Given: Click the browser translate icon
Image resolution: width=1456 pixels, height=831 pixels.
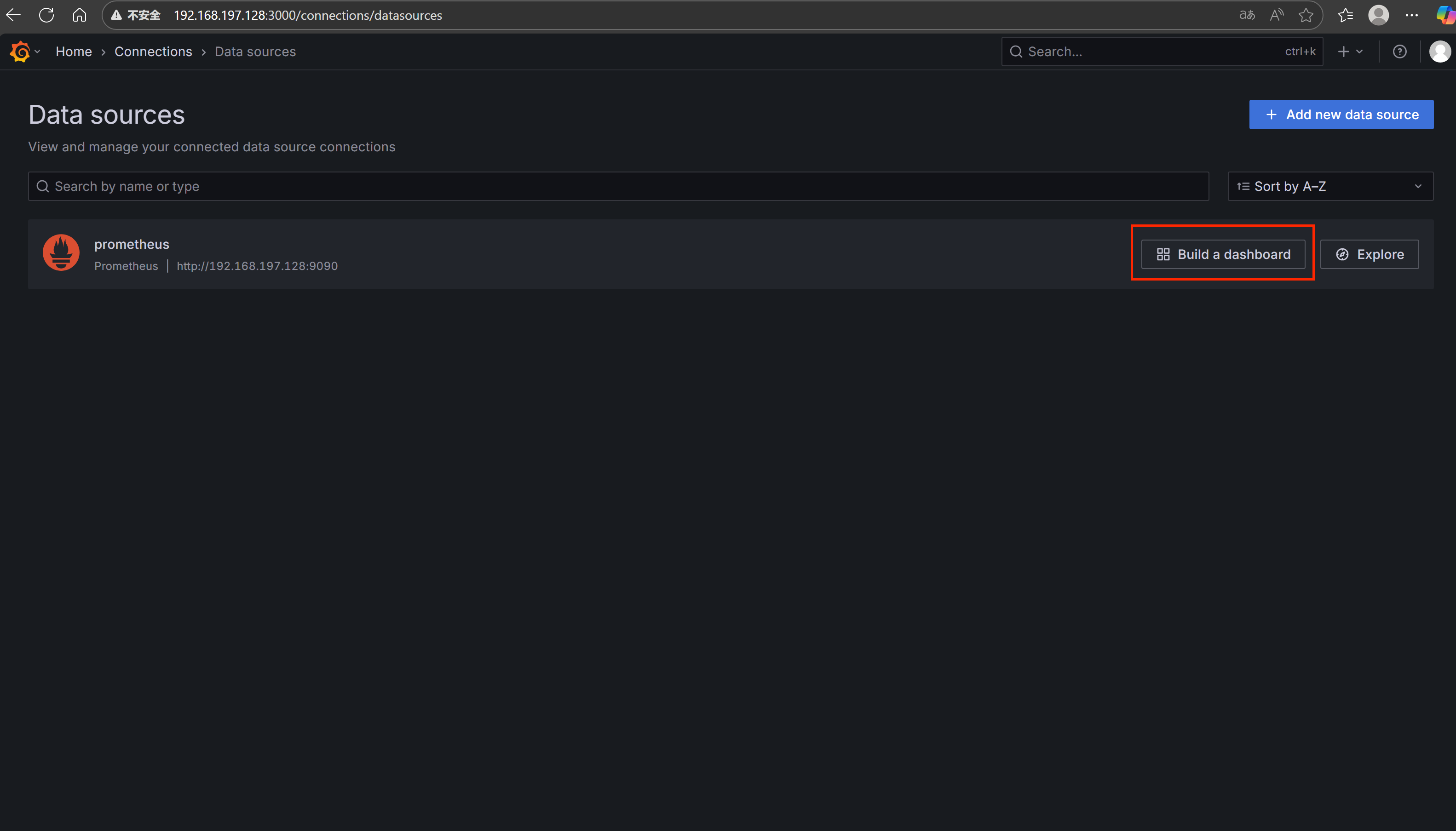Looking at the screenshot, I should tap(1247, 16).
